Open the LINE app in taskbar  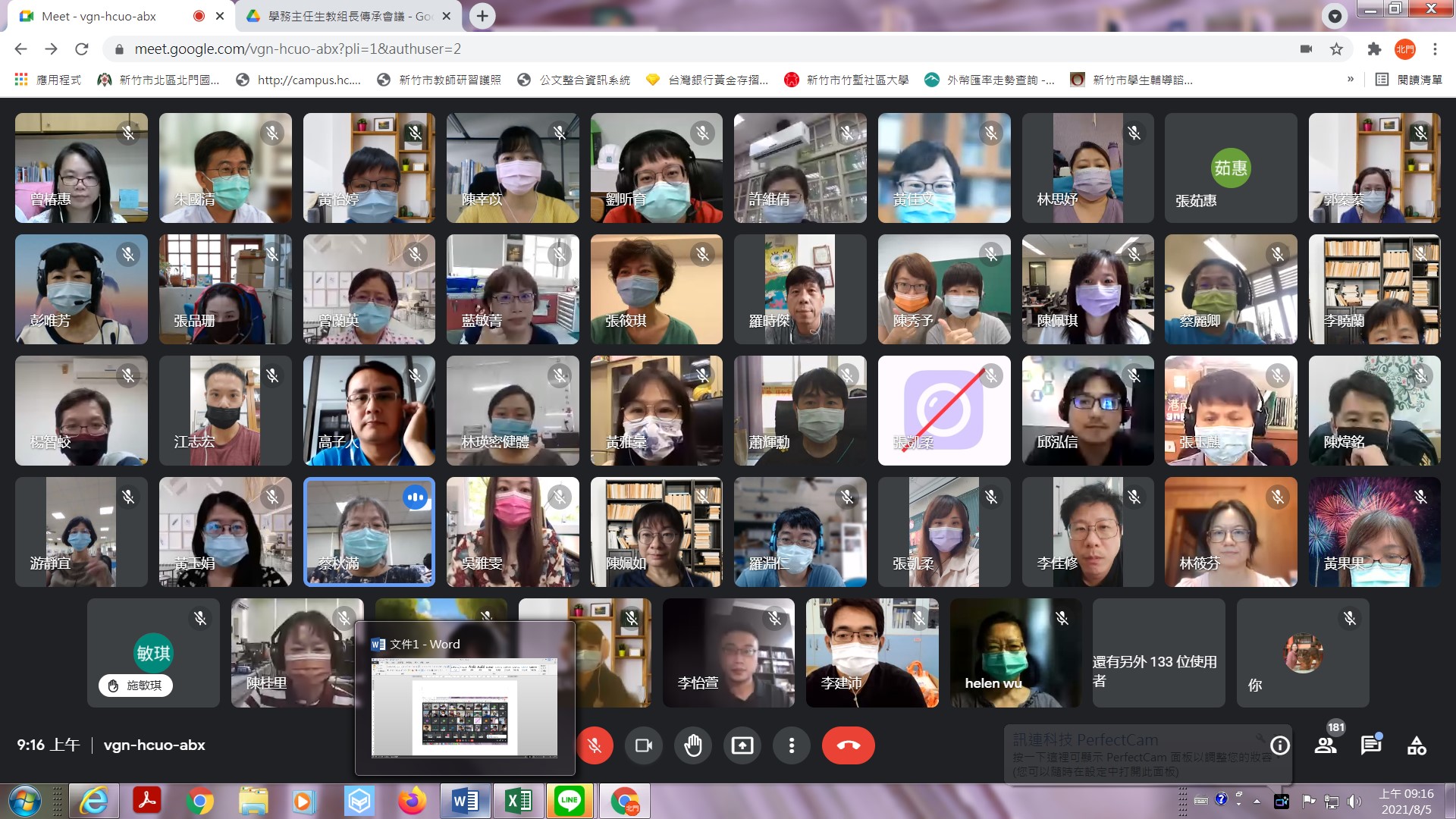[569, 801]
